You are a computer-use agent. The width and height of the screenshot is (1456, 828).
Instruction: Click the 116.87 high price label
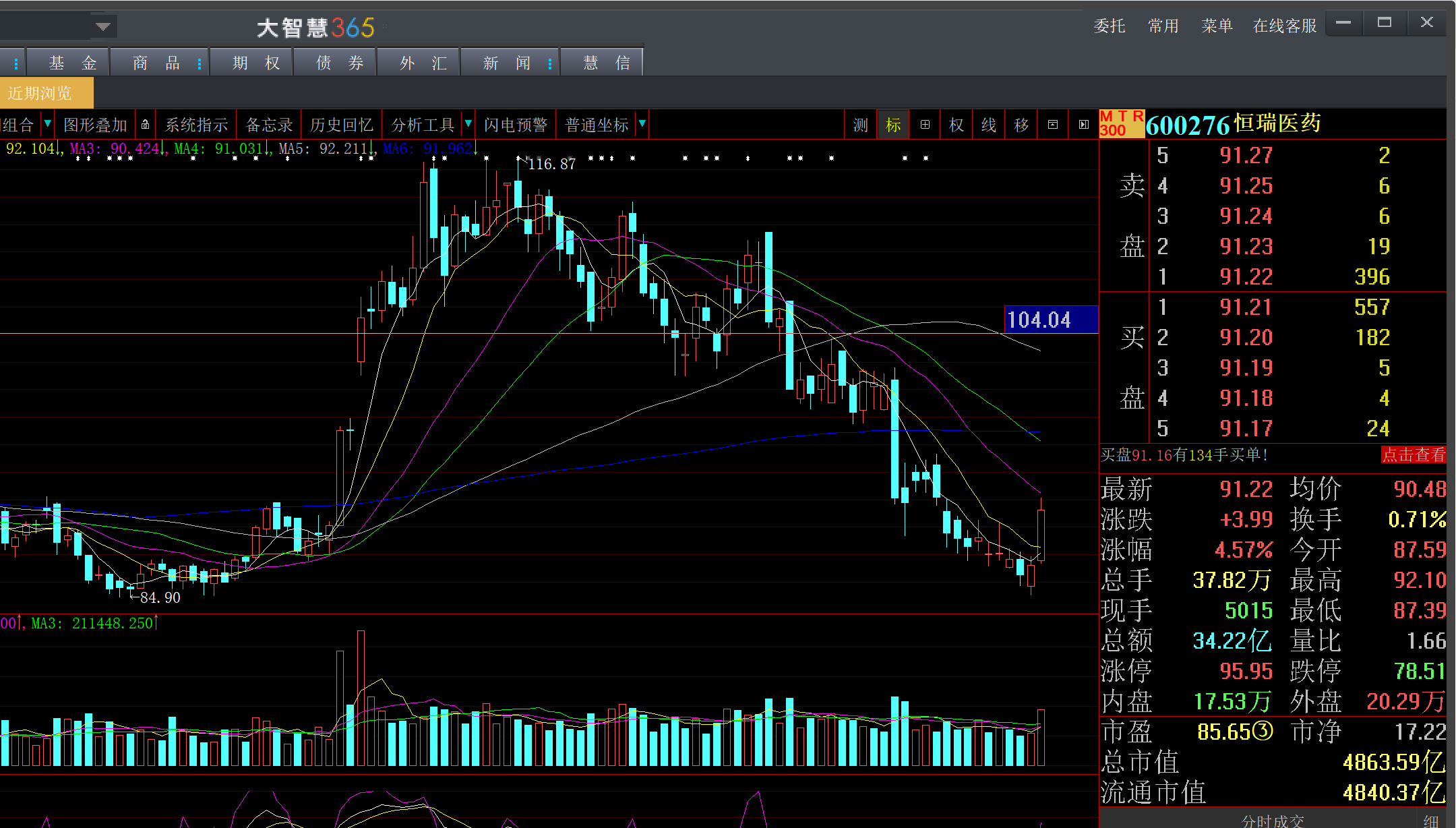click(x=551, y=164)
